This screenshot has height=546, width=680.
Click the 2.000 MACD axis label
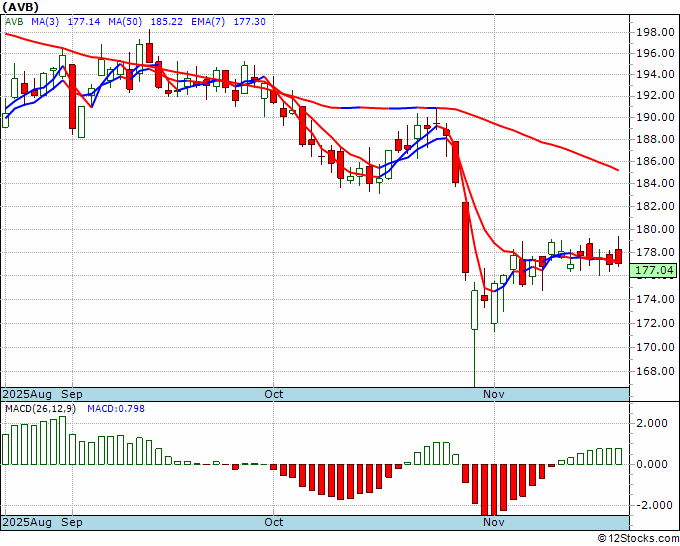click(652, 424)
